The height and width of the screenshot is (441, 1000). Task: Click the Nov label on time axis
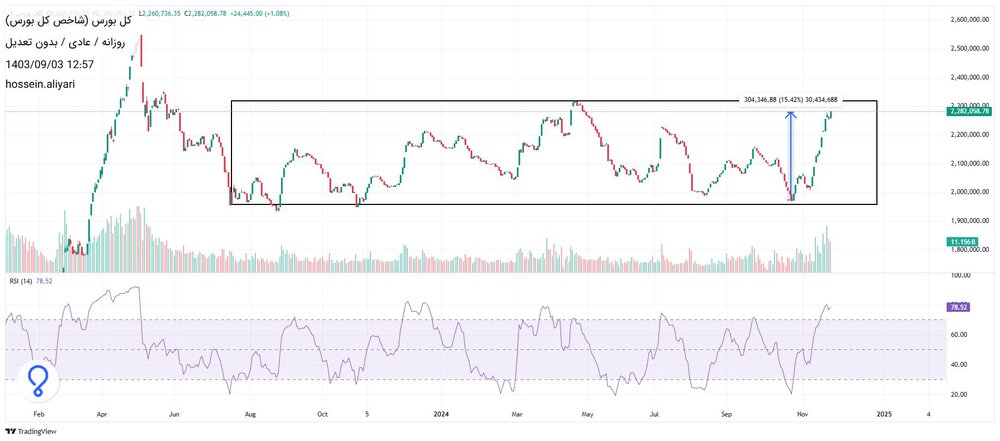pyautogui.click(x=800, y=412)
